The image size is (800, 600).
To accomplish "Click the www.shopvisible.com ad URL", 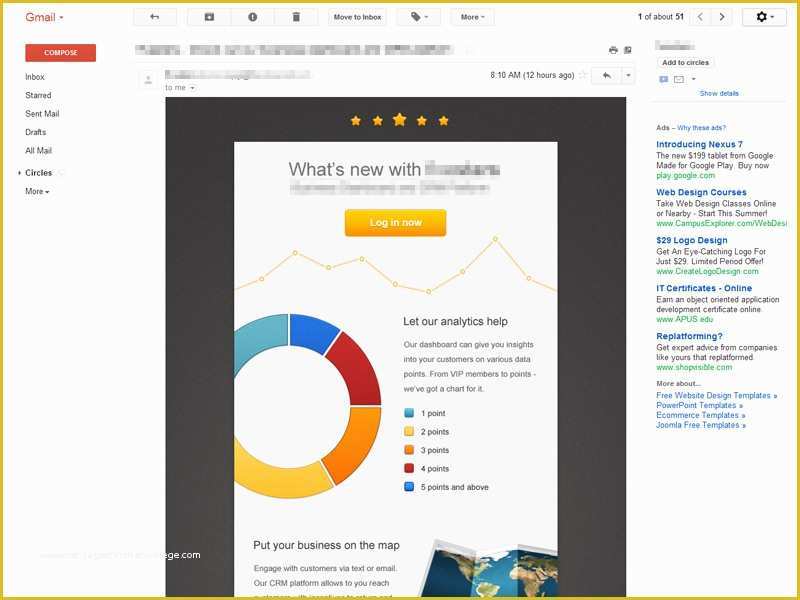I will [x=694, y=367].
